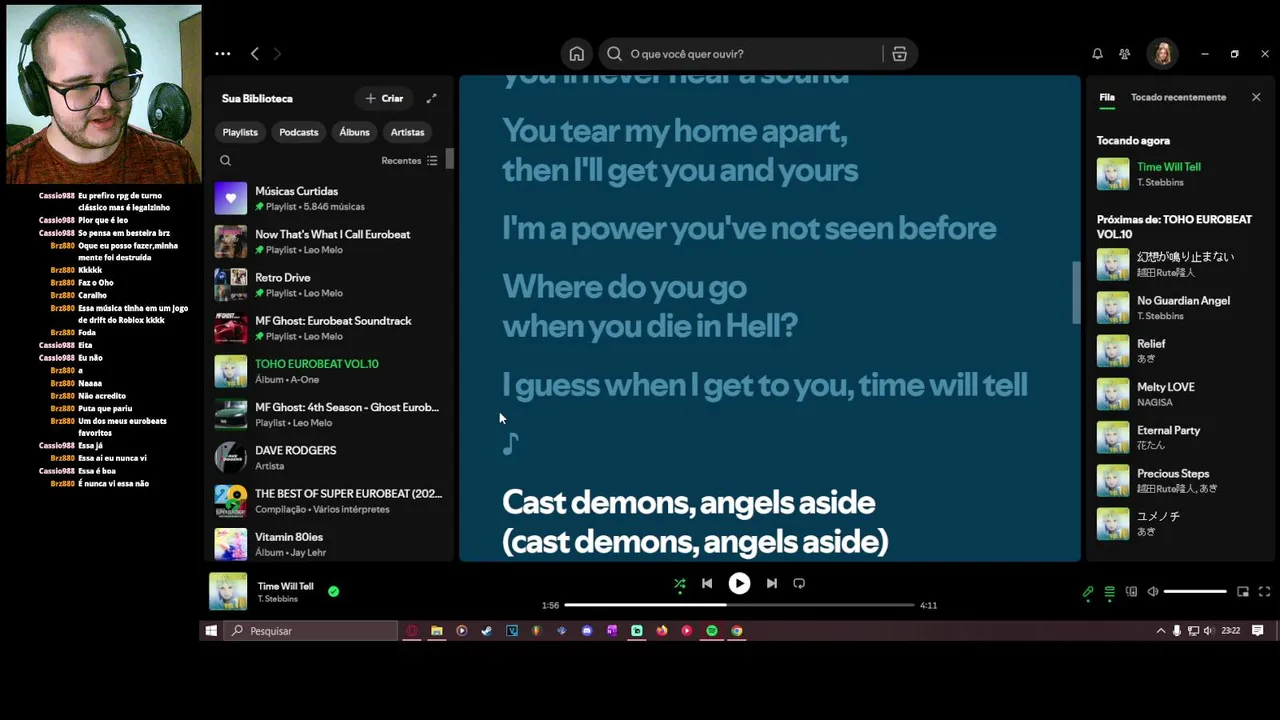Jump to lyric 'Where do you go when you die in Hell?'
Viewport: 1280px width, 720px height.
click(650, 306)
